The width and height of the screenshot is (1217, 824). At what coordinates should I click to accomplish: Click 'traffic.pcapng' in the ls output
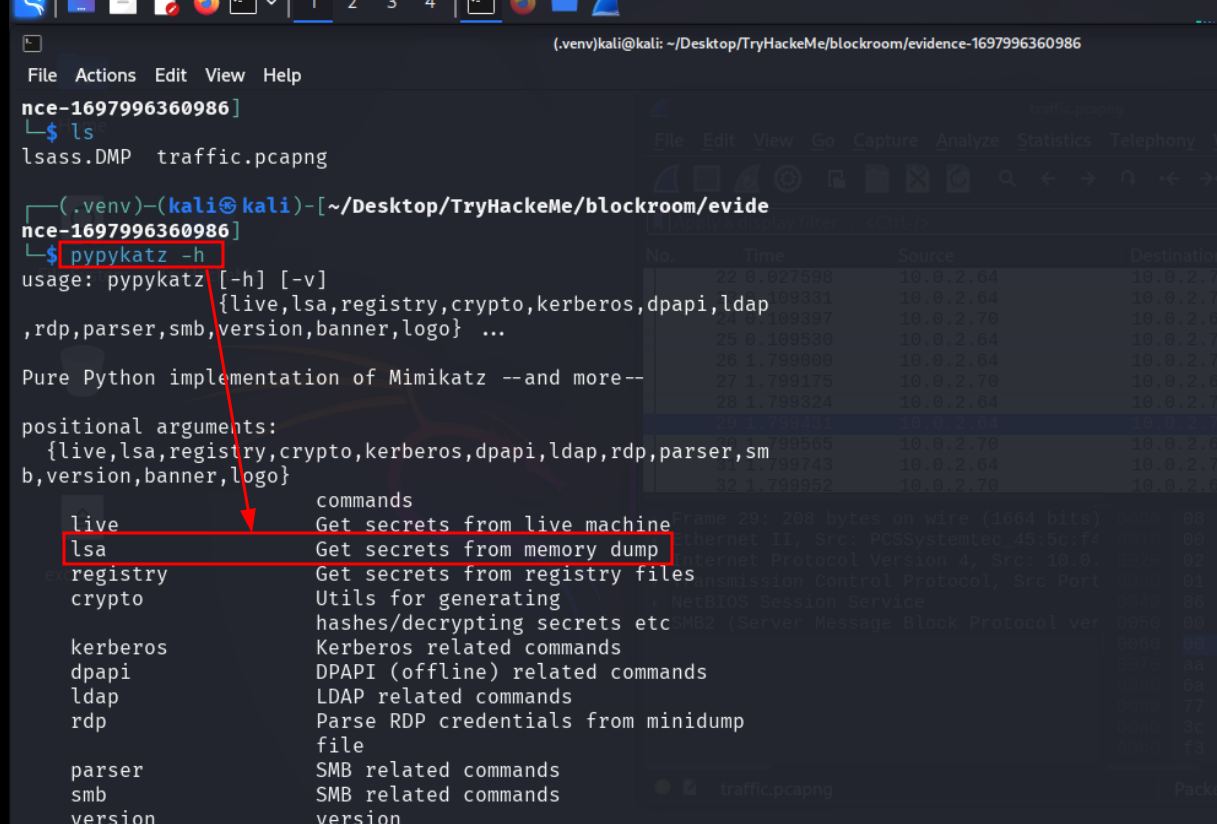[x=242, y=157]
